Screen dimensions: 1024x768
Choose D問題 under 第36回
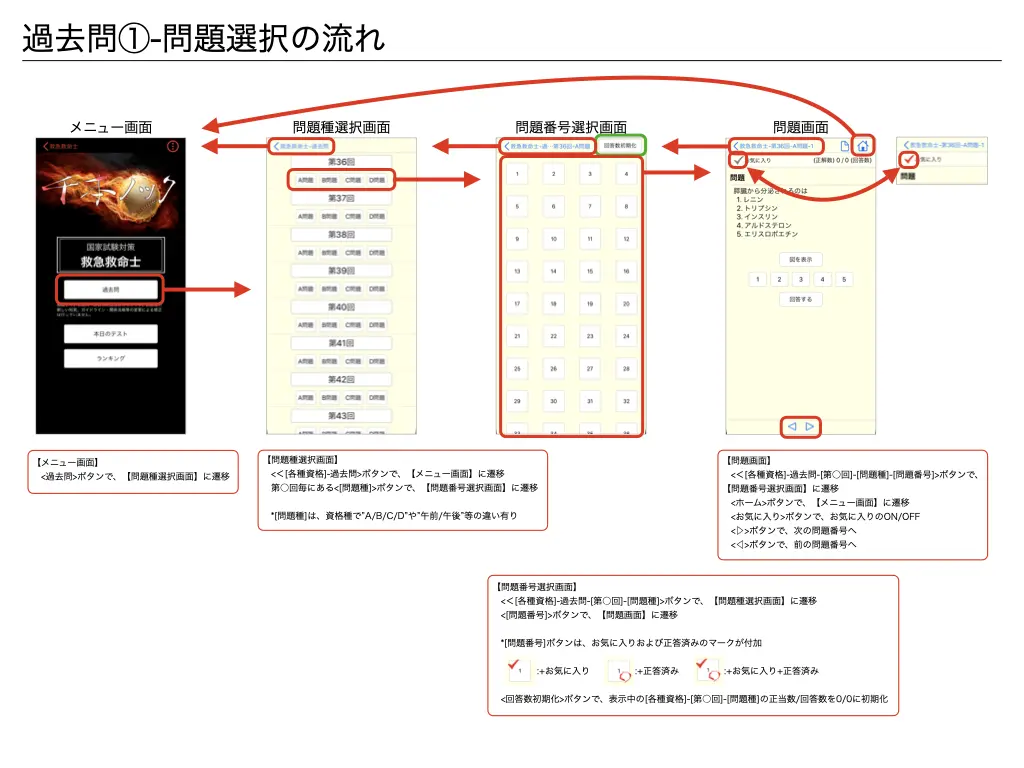377,180
